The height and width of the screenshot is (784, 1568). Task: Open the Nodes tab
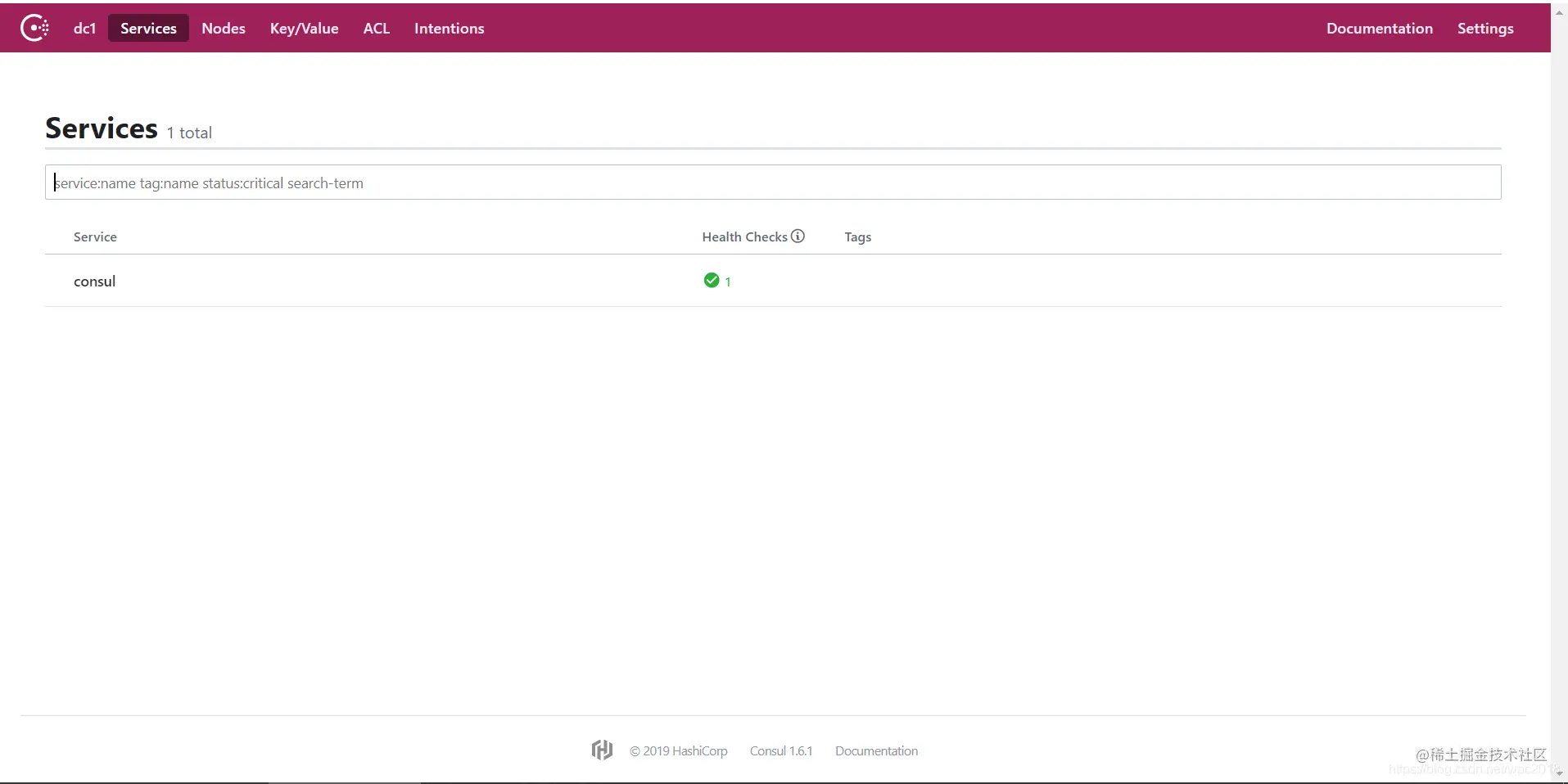pyautogui.click(x=224, y=28)
